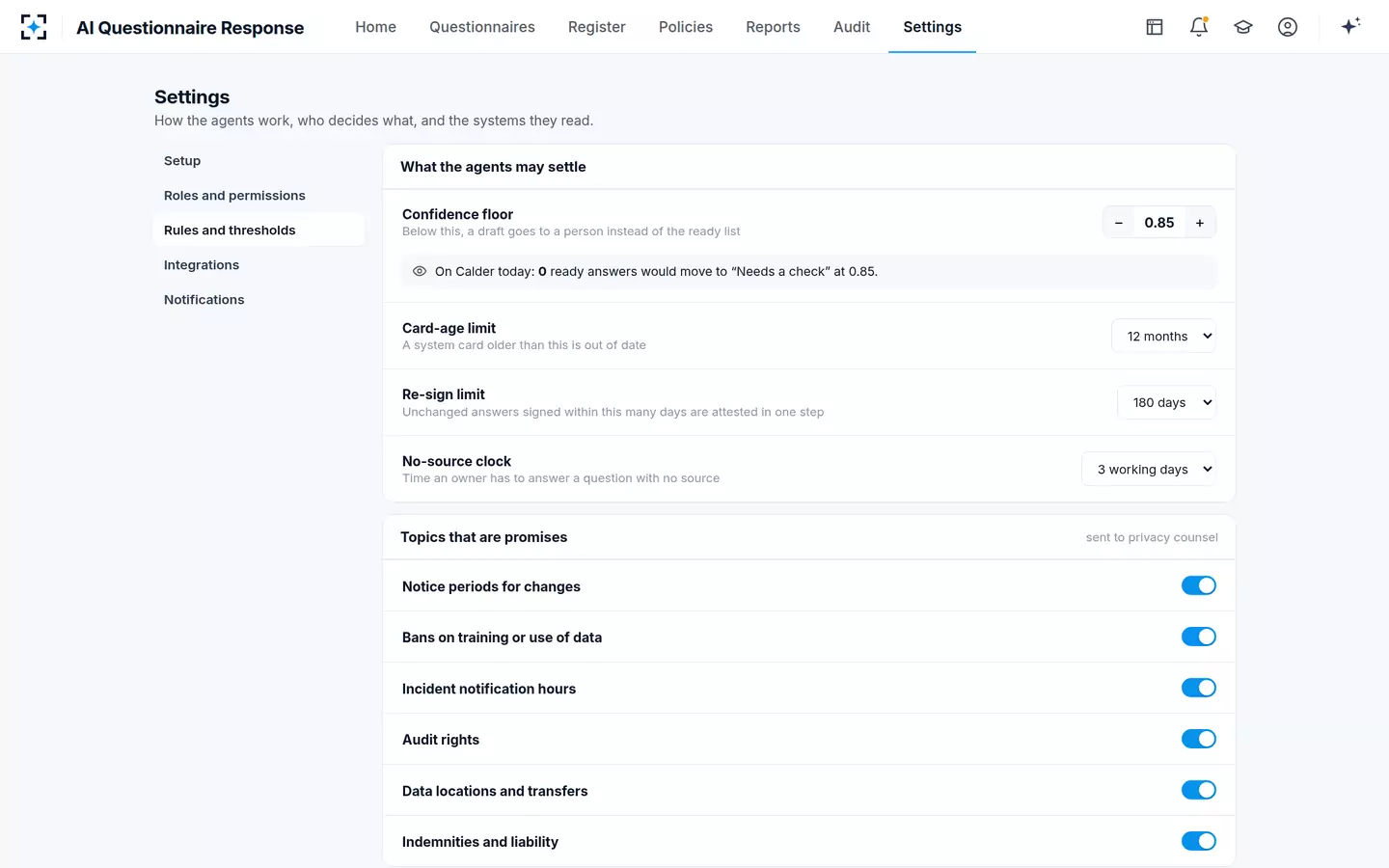Switch to the Register tab
1389x868 pixels.
tap(597, 27)
